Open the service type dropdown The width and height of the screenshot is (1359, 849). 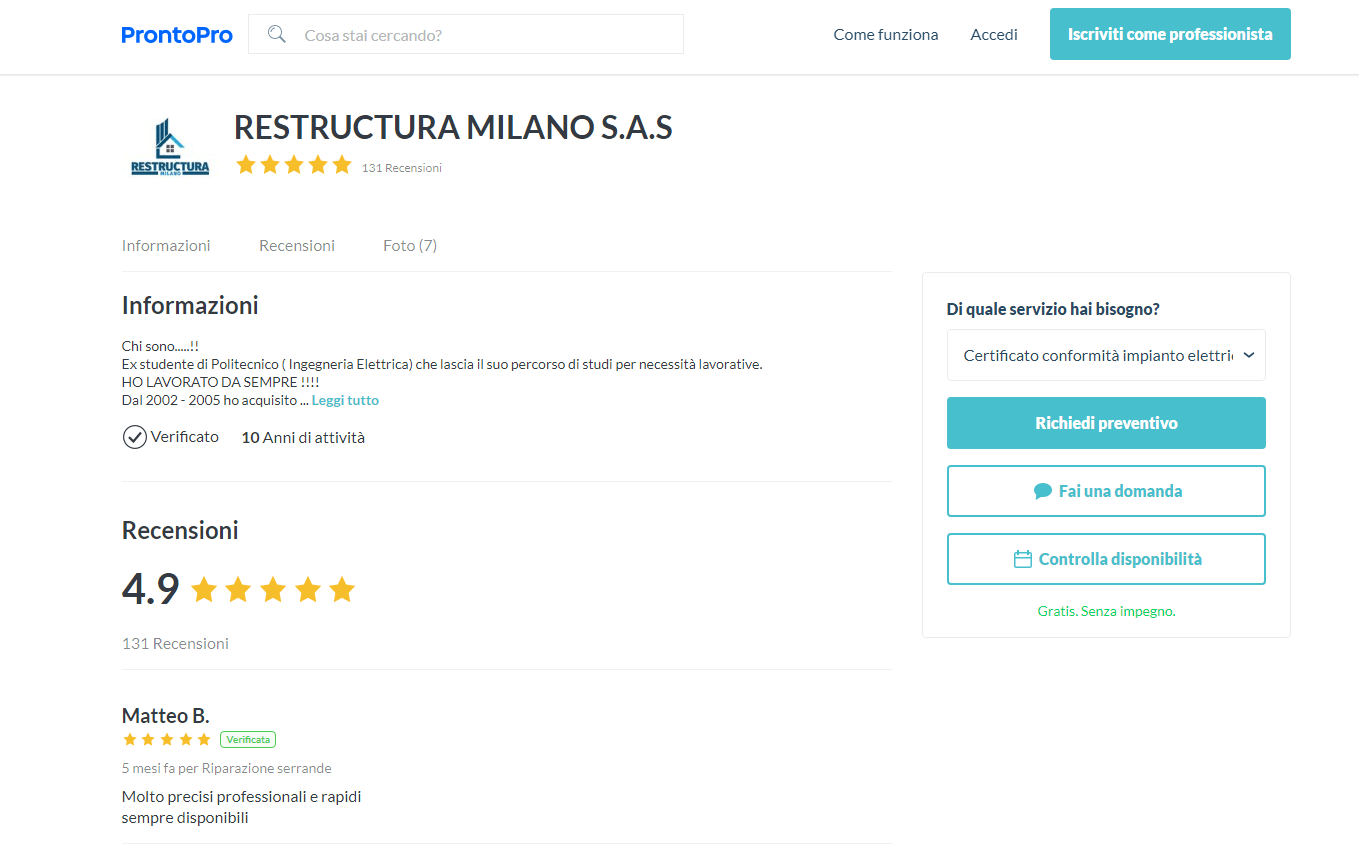coord(1106,355)
